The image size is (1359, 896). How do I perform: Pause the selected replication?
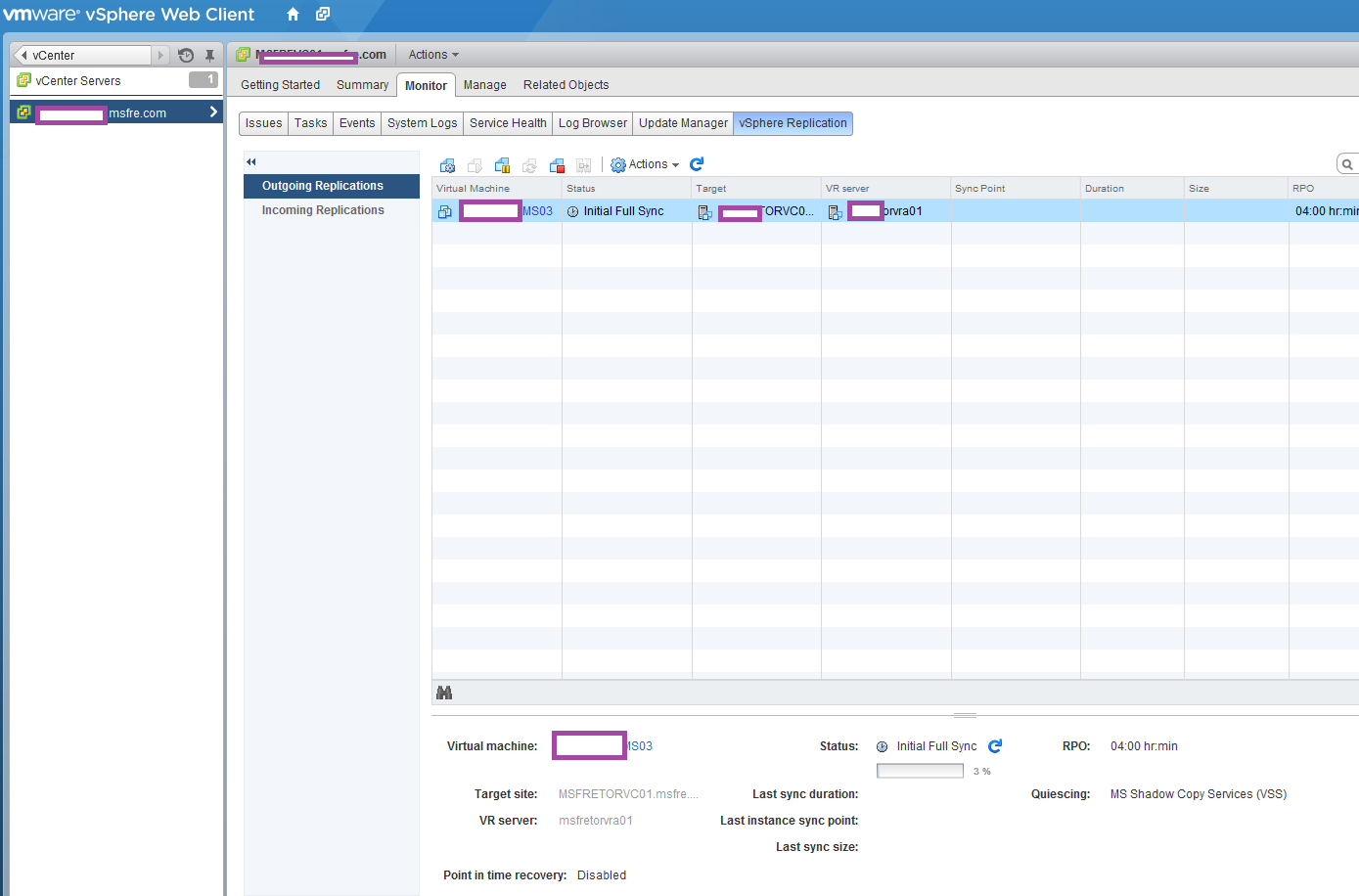tap(502, 165)
